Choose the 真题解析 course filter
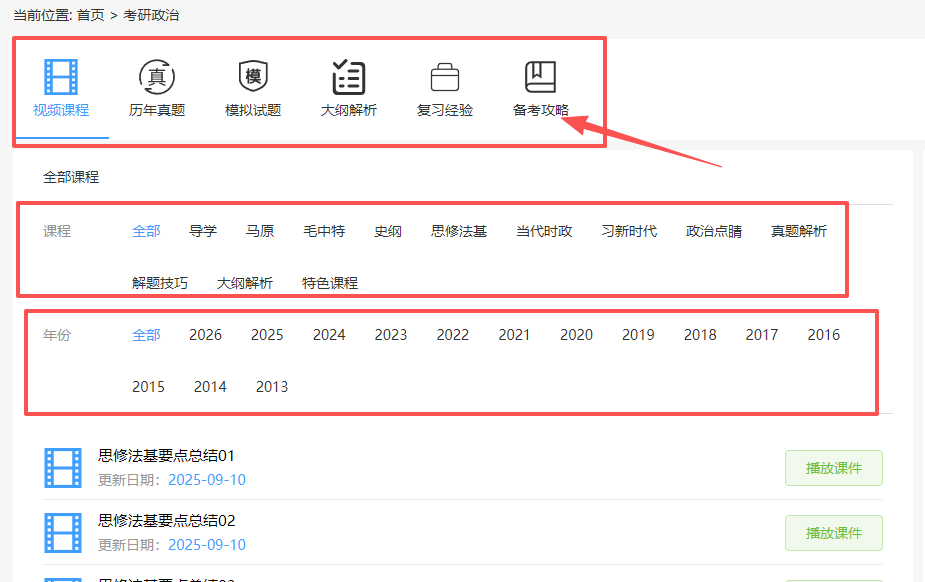 coord(798,231)
